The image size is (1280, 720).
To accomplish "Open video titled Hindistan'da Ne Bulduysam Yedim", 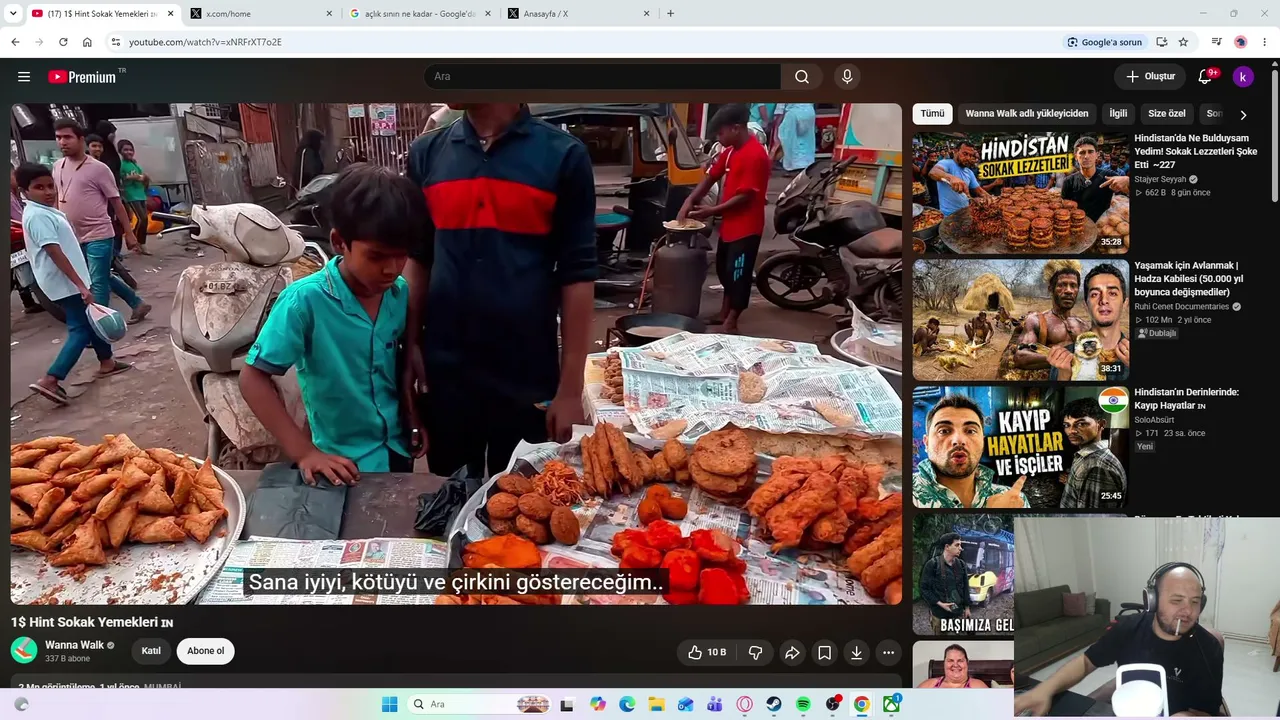I will (x=1196, y=151).
